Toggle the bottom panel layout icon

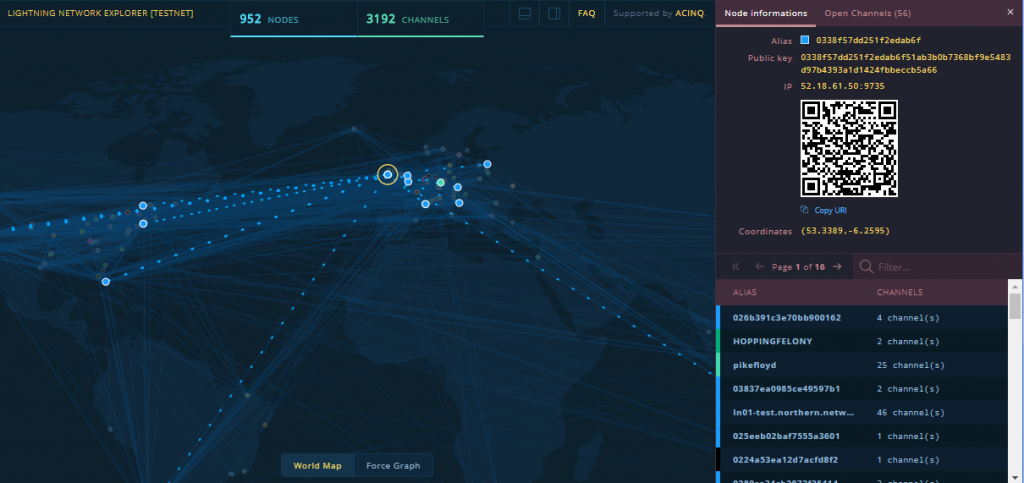(524, 13)
